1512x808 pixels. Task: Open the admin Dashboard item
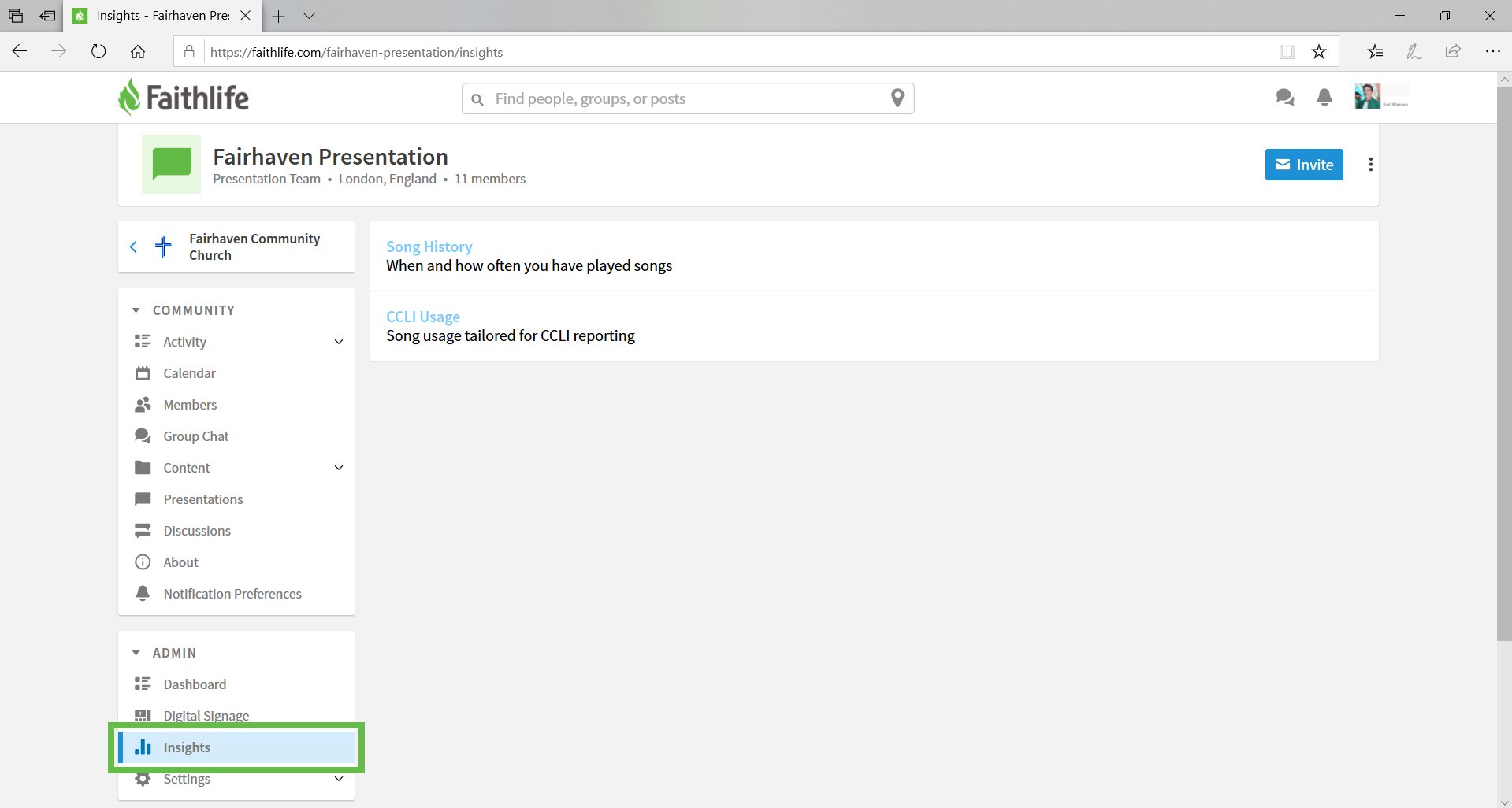coord(195,684)
